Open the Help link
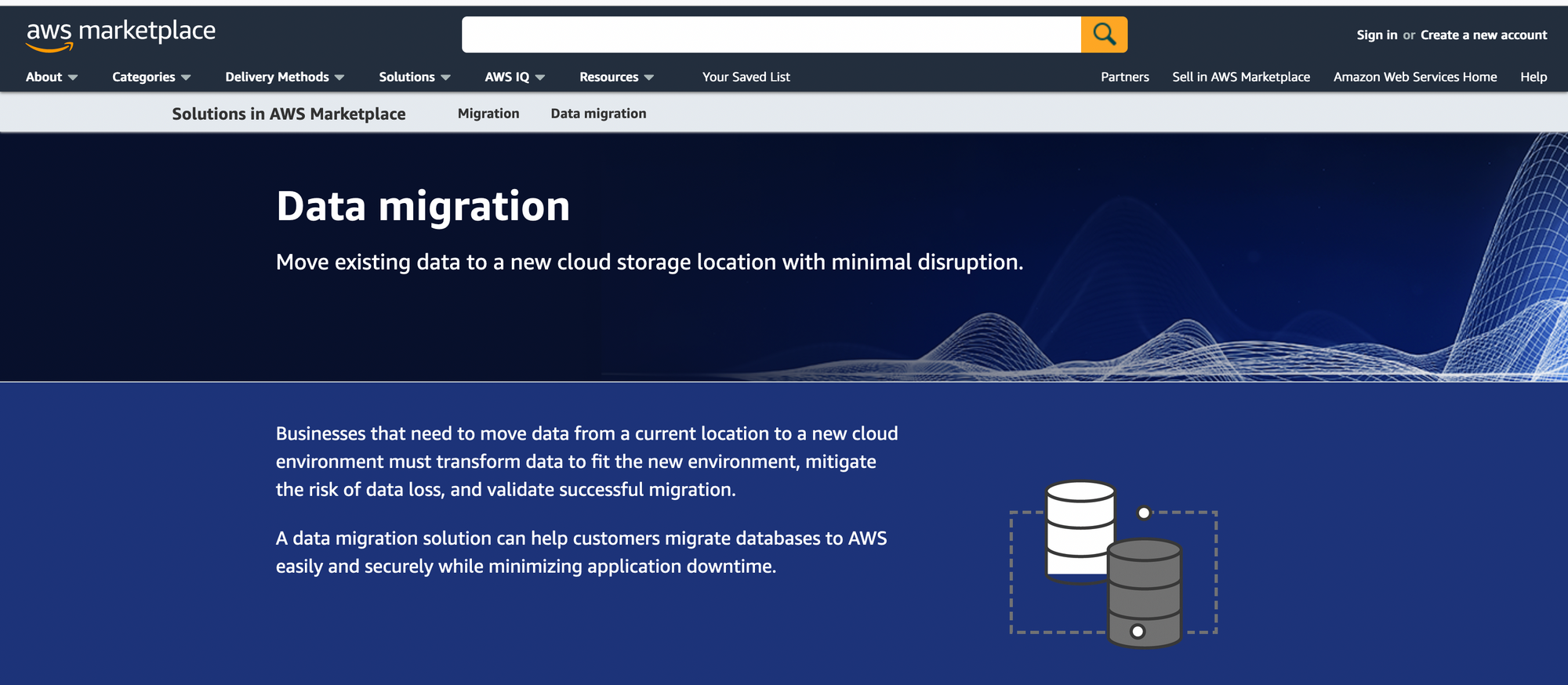 tap(1534, 77)
